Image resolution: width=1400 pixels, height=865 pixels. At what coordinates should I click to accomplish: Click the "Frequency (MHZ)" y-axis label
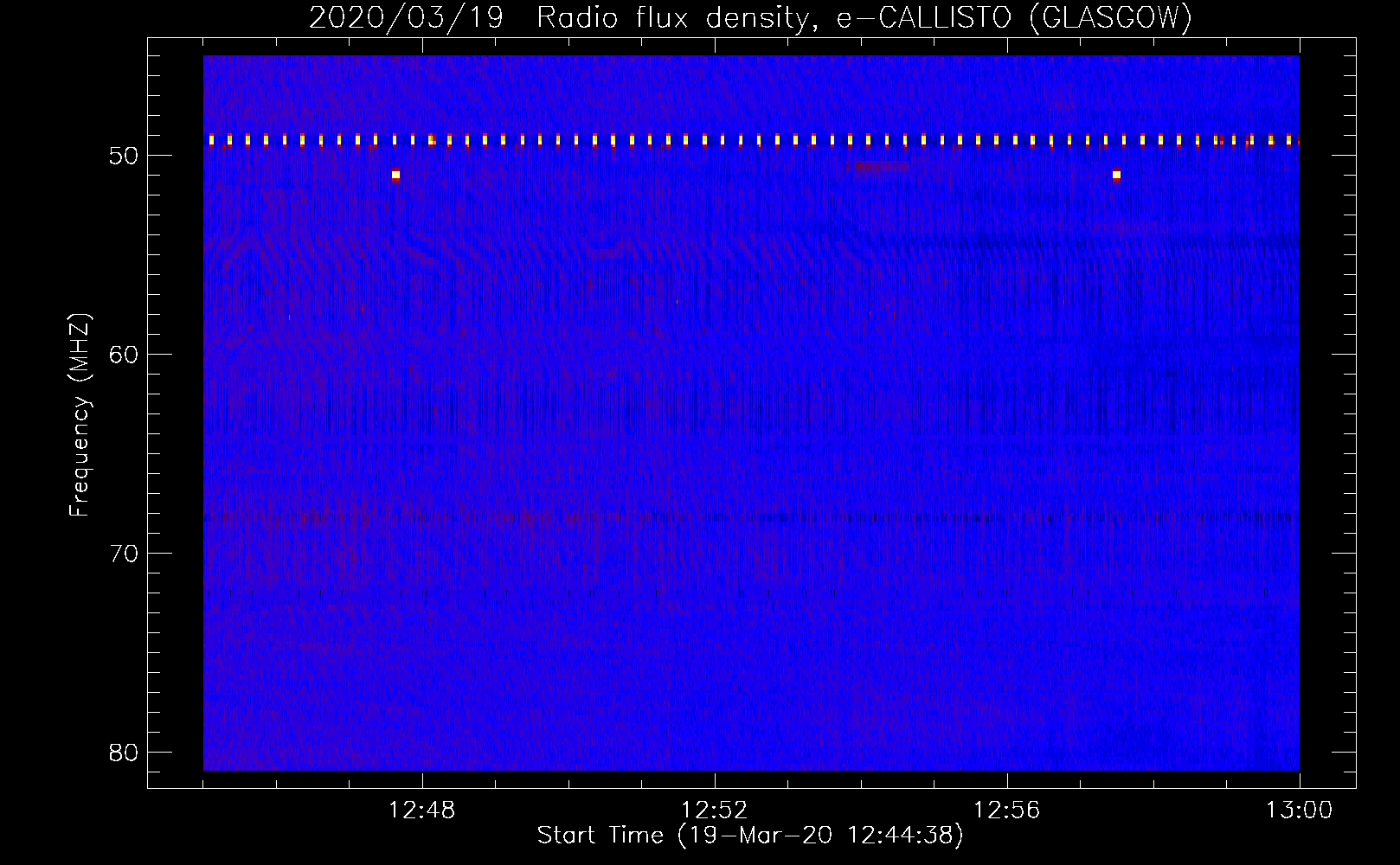coord(80,415)
